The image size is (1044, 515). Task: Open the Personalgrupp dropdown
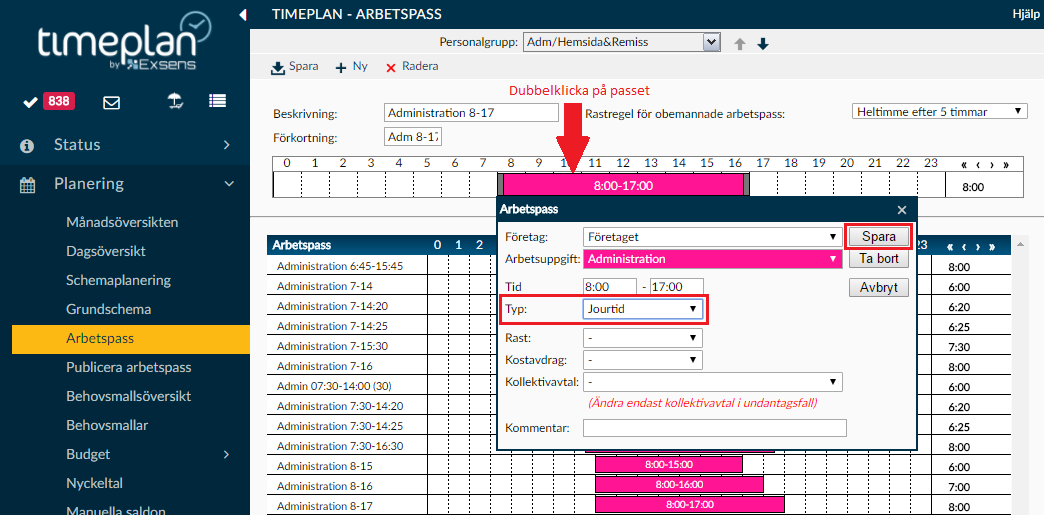pyautogui.click(x=622, y=42)
